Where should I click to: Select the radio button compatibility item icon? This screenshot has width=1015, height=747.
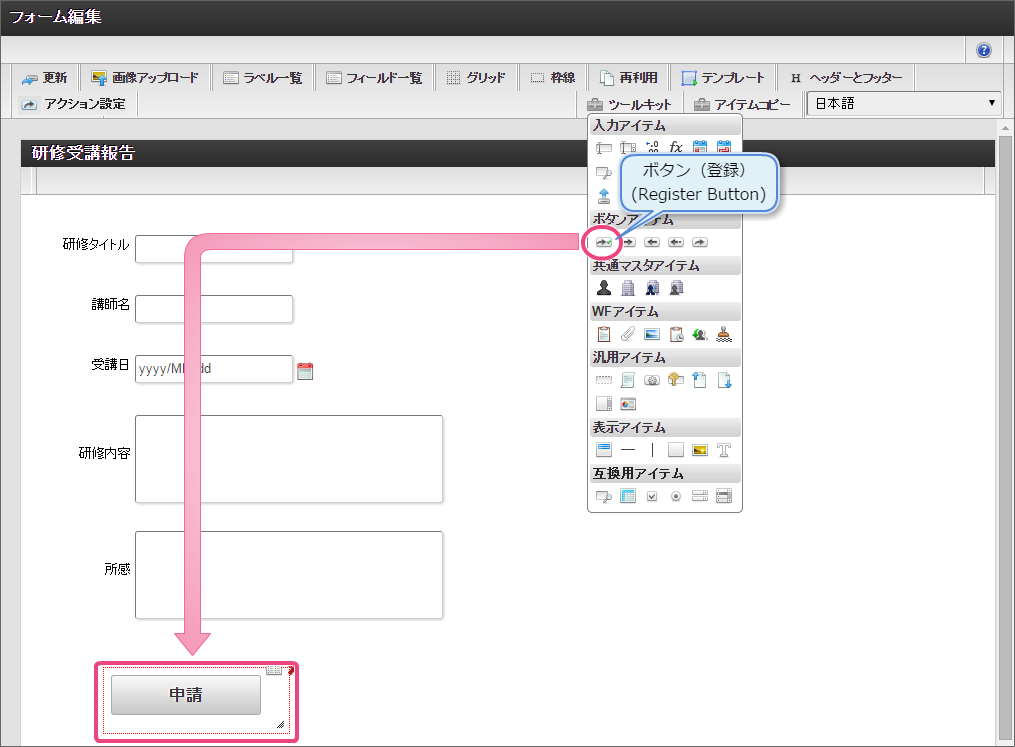(x=676, y=496)
